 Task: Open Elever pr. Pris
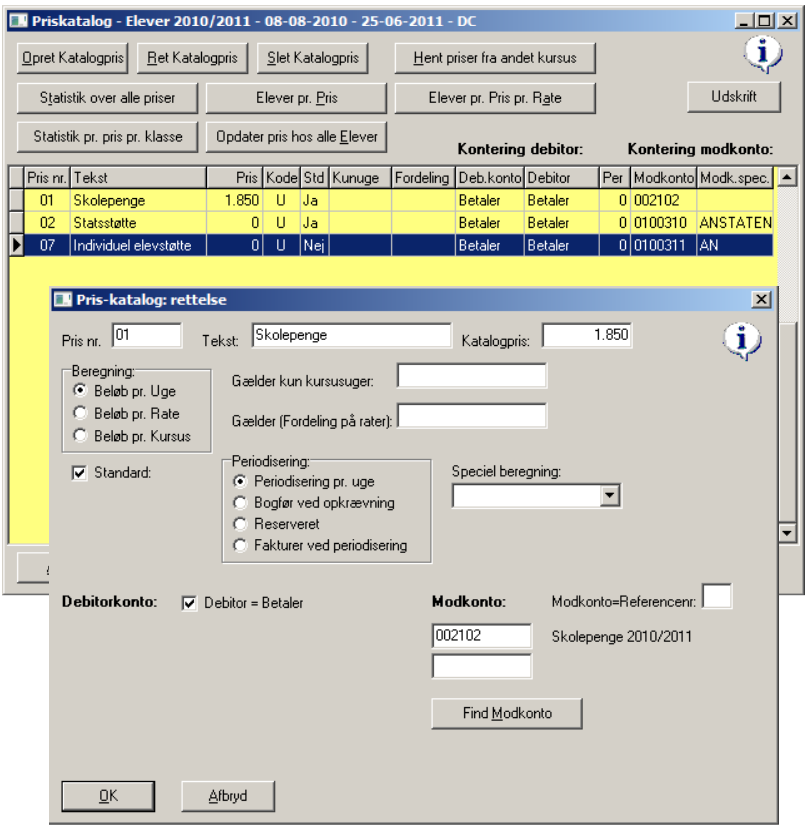(x=296, y=98)
